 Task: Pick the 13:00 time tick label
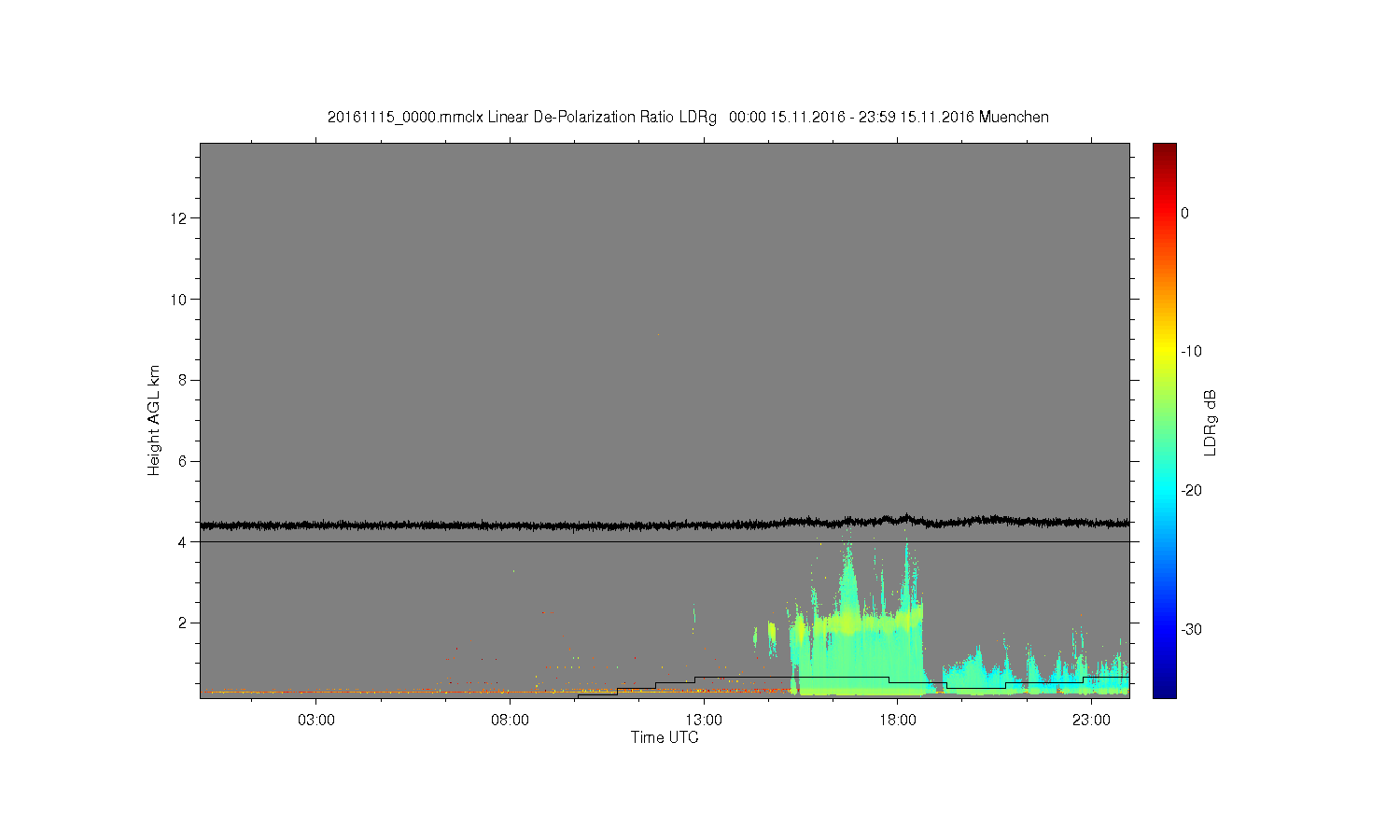point(704,721)
